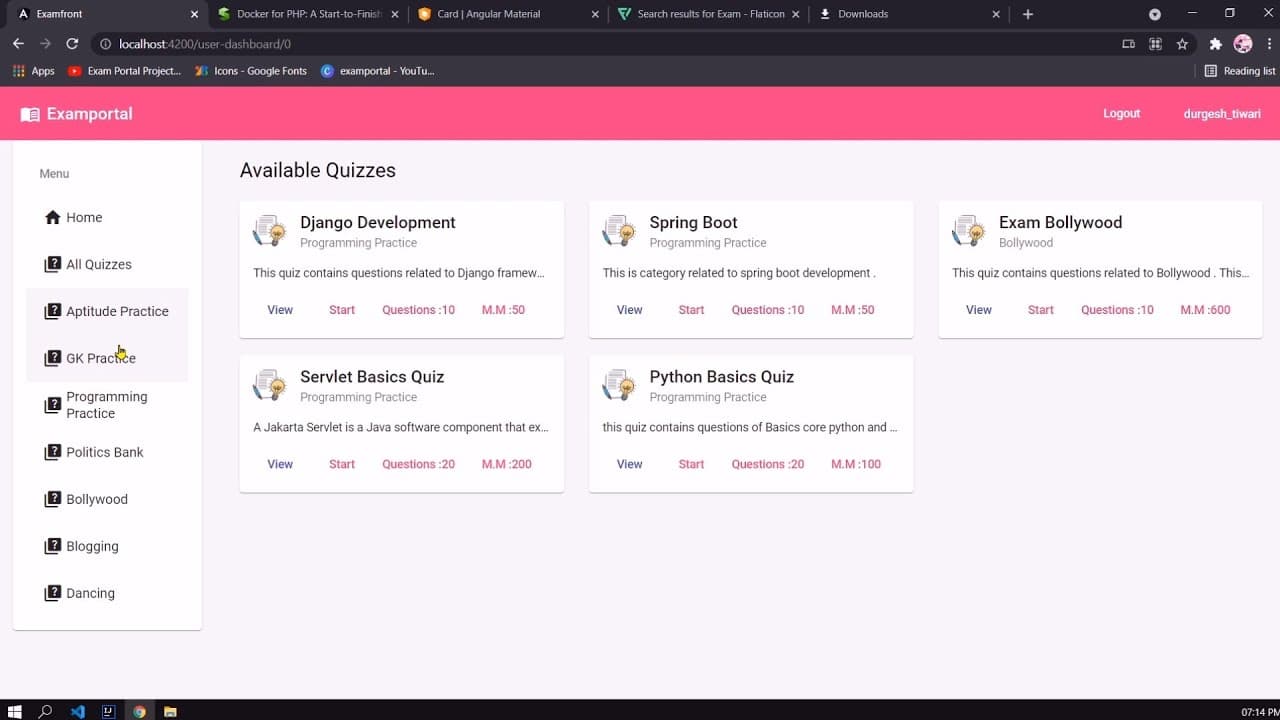Click the Home house icon in menu

[x=53, y=217]
